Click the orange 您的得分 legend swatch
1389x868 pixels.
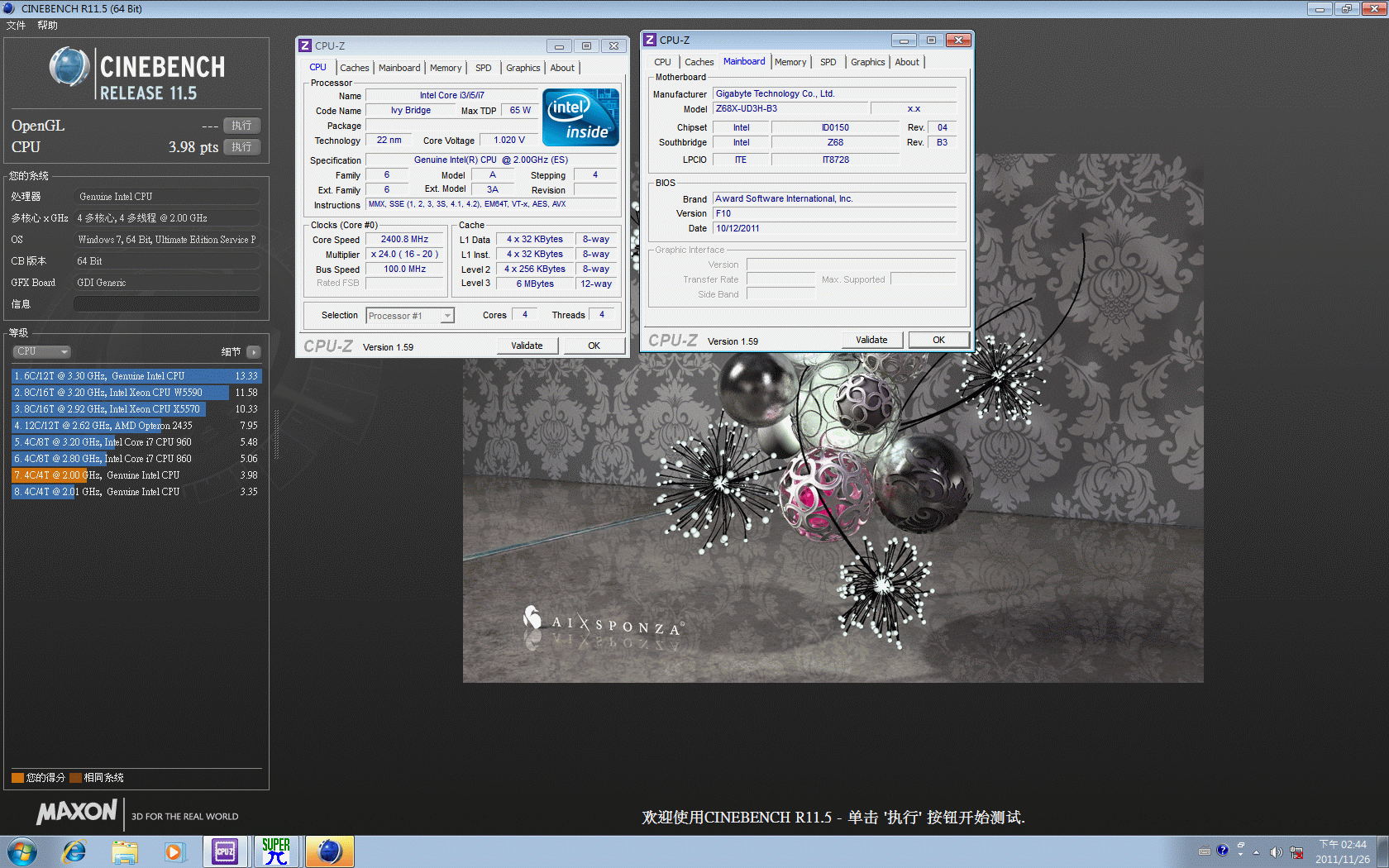point(17,778)
